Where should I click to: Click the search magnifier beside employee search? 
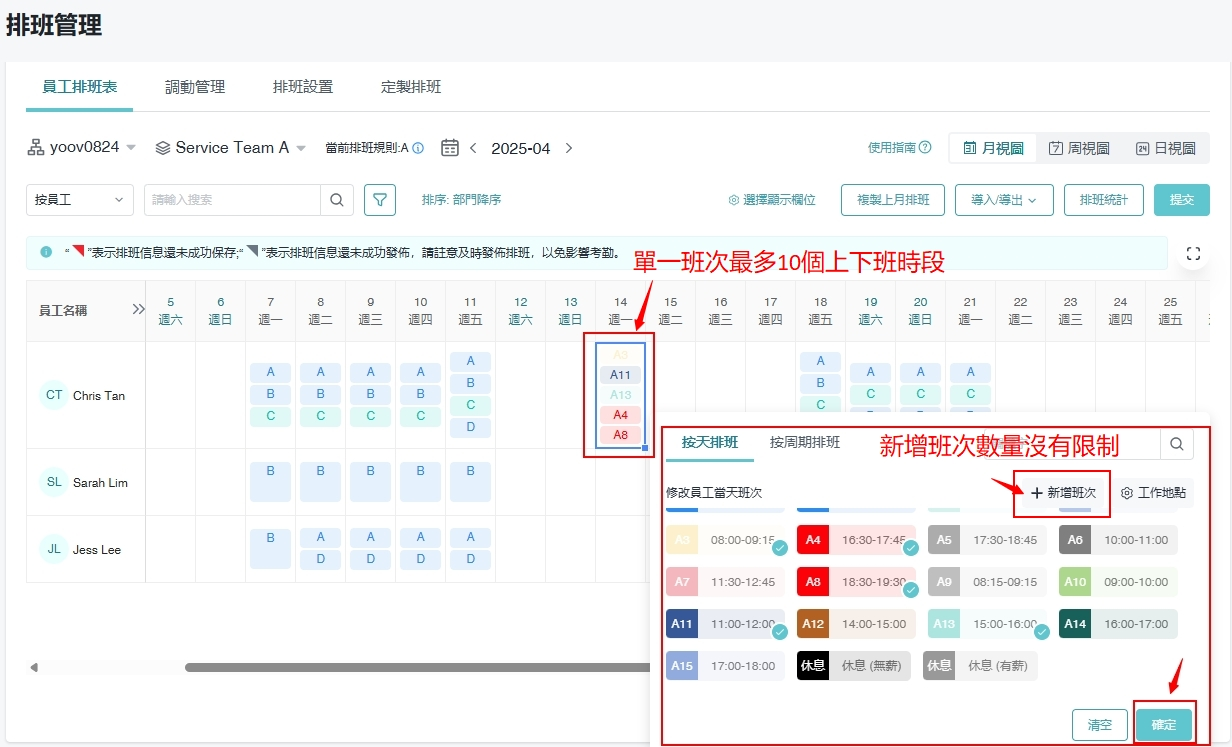click(x=337, y=200)
